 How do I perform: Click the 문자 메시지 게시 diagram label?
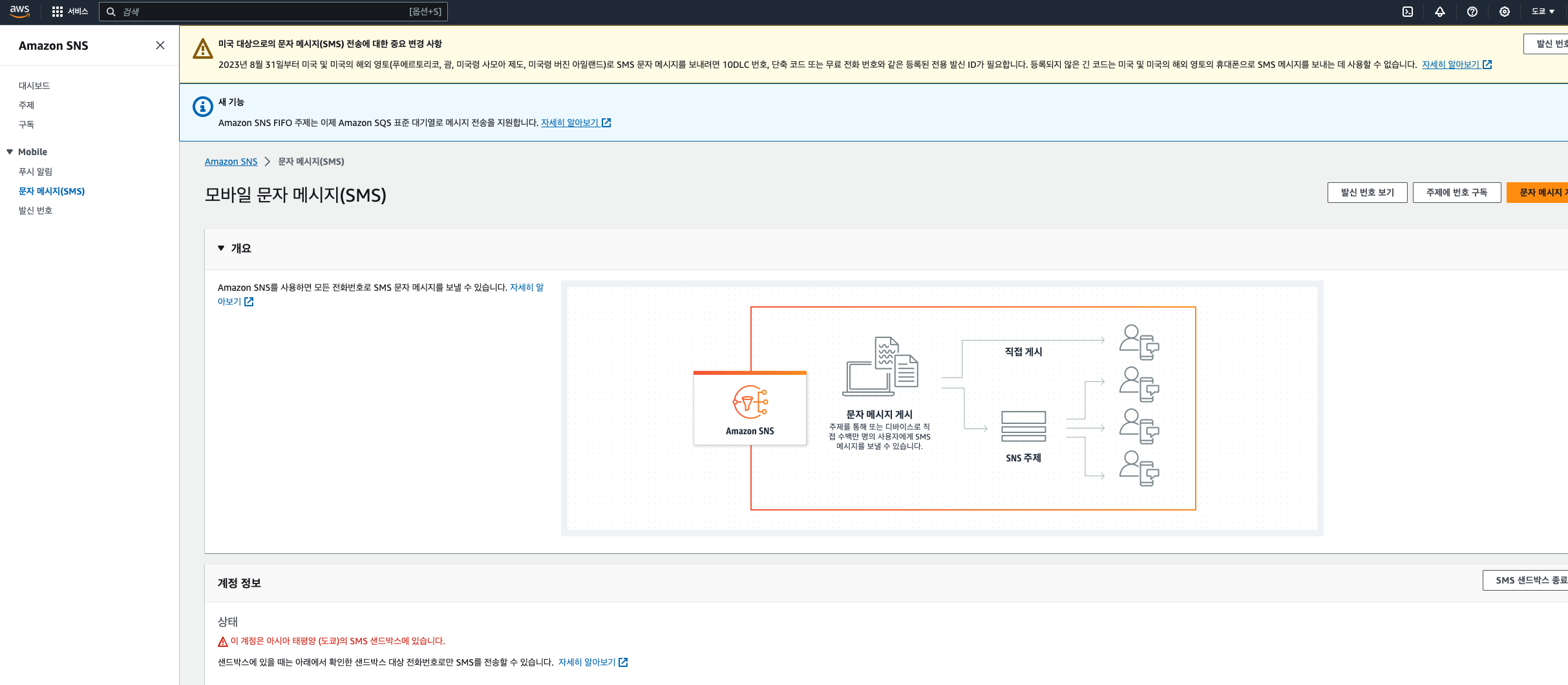coord(880,414)
